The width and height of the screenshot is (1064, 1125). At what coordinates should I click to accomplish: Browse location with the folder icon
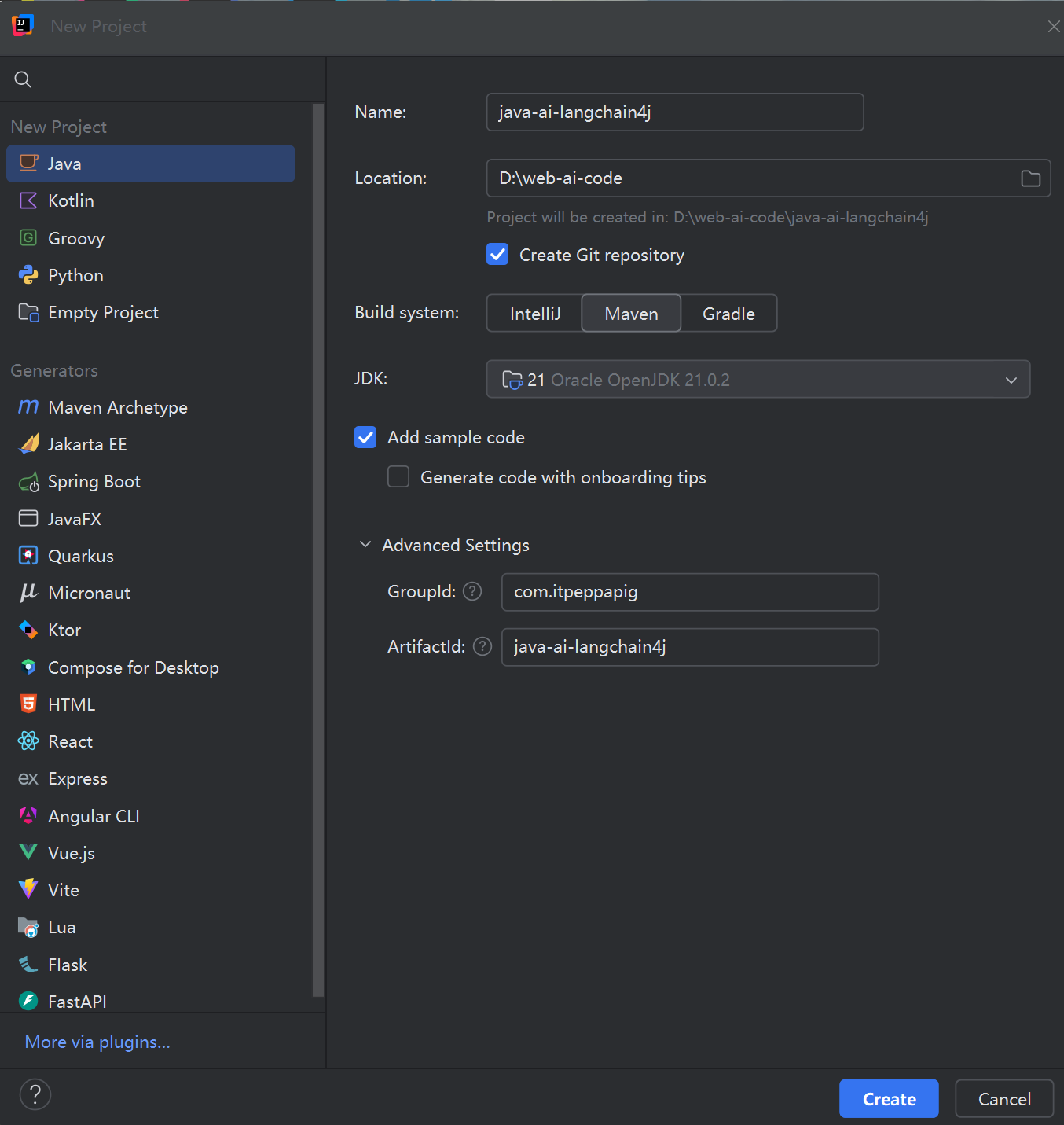coord(1030,178)
